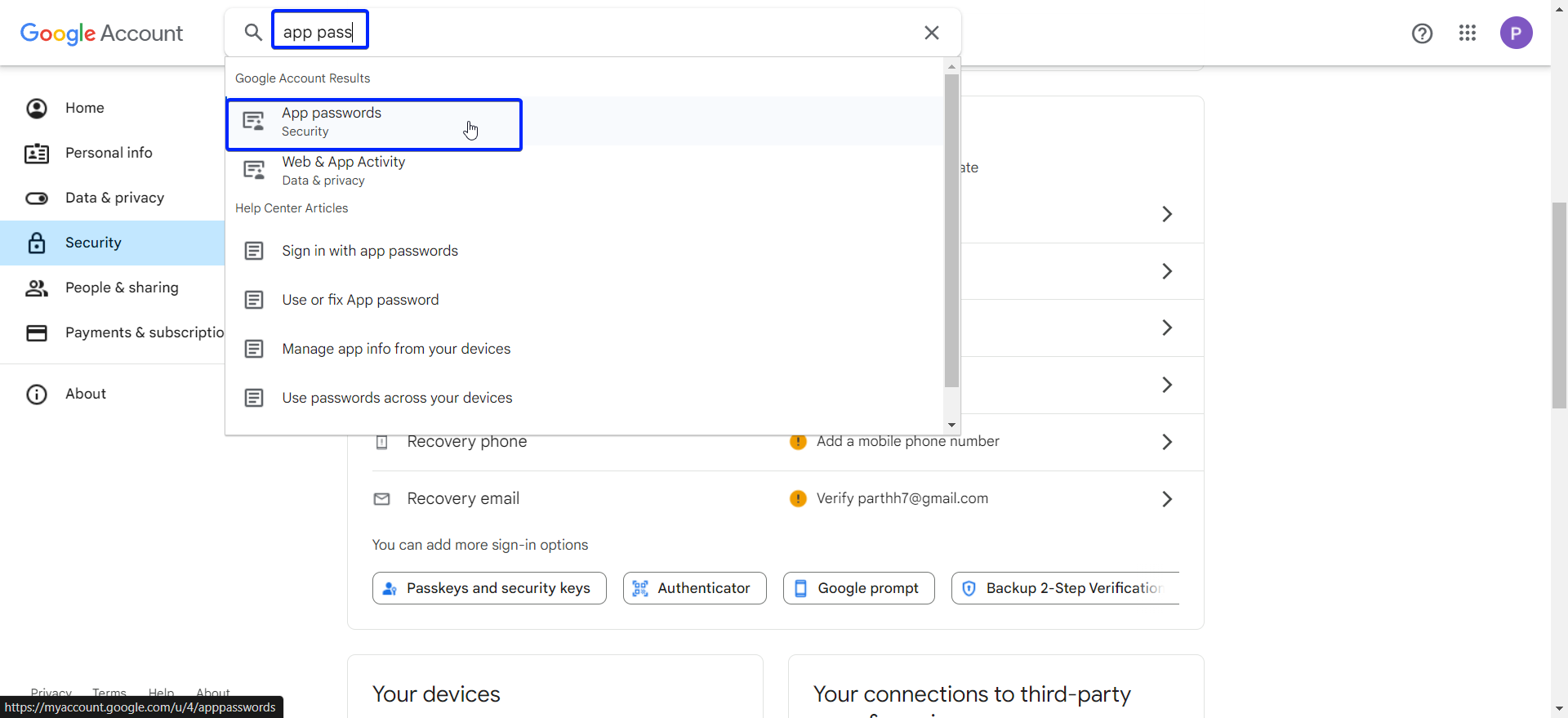Click the Data & privacy toggle icon
The width and height of the screenshot is (1568, 718).
[x=37, y=198]
